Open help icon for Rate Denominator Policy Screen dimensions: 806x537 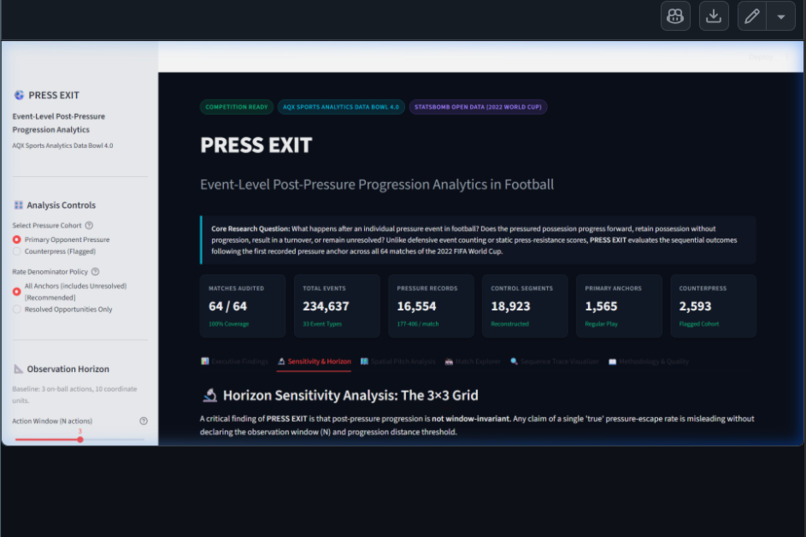(95, 271)
